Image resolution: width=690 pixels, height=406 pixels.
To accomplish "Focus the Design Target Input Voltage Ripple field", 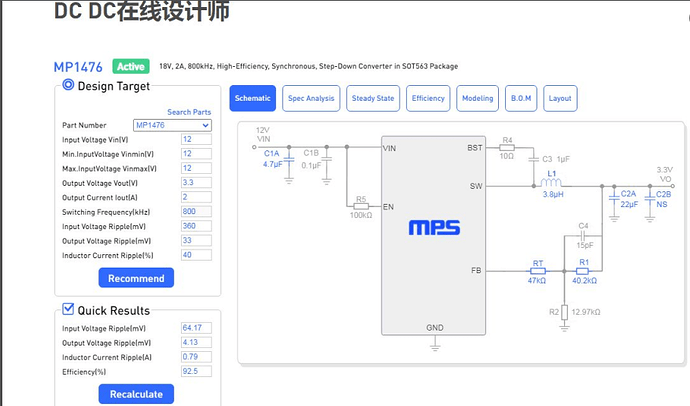I will (196, 226).
